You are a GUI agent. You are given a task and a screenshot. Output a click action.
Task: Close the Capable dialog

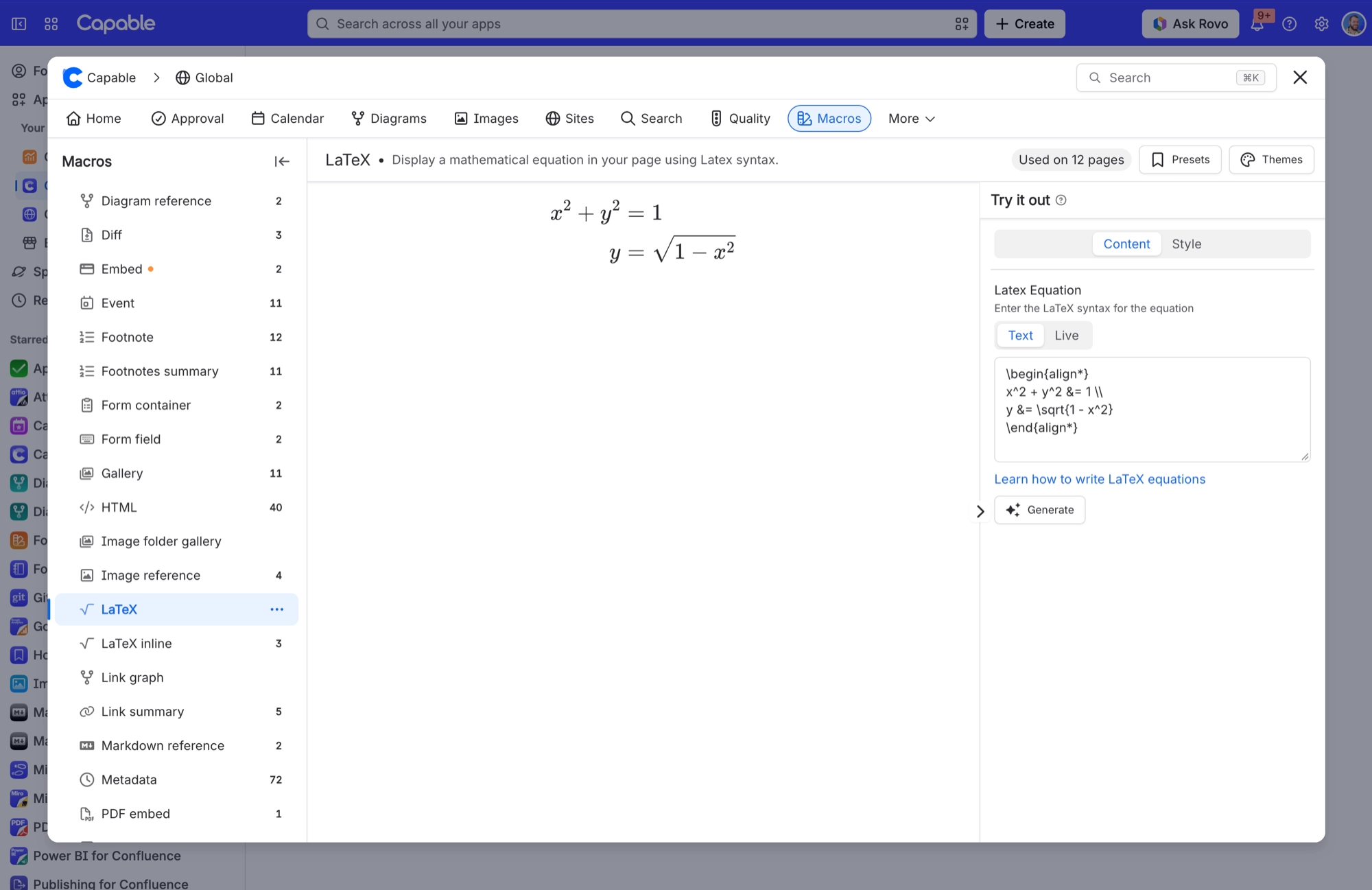1299,78
